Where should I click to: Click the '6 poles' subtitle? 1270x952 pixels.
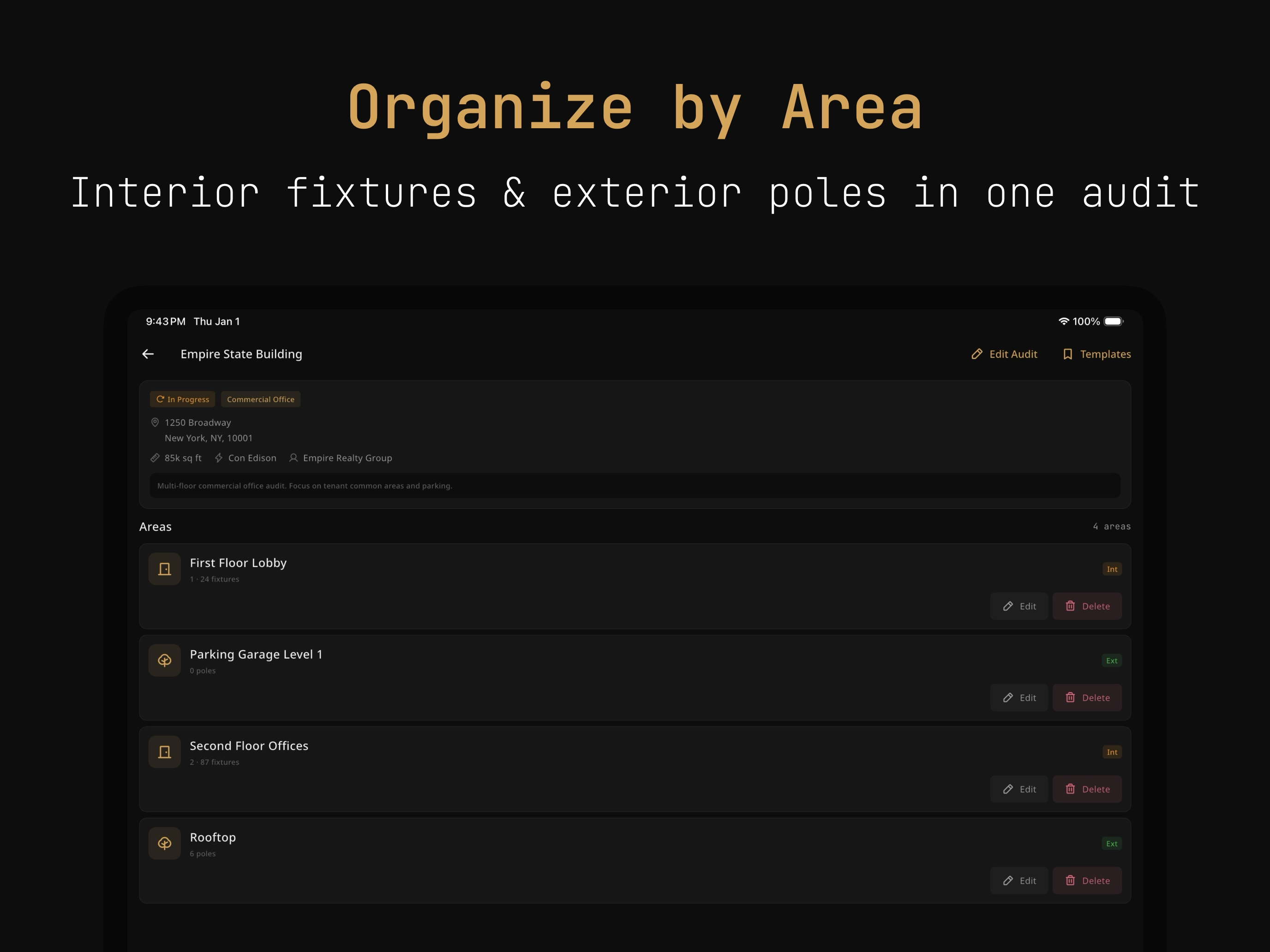[203, 854]
